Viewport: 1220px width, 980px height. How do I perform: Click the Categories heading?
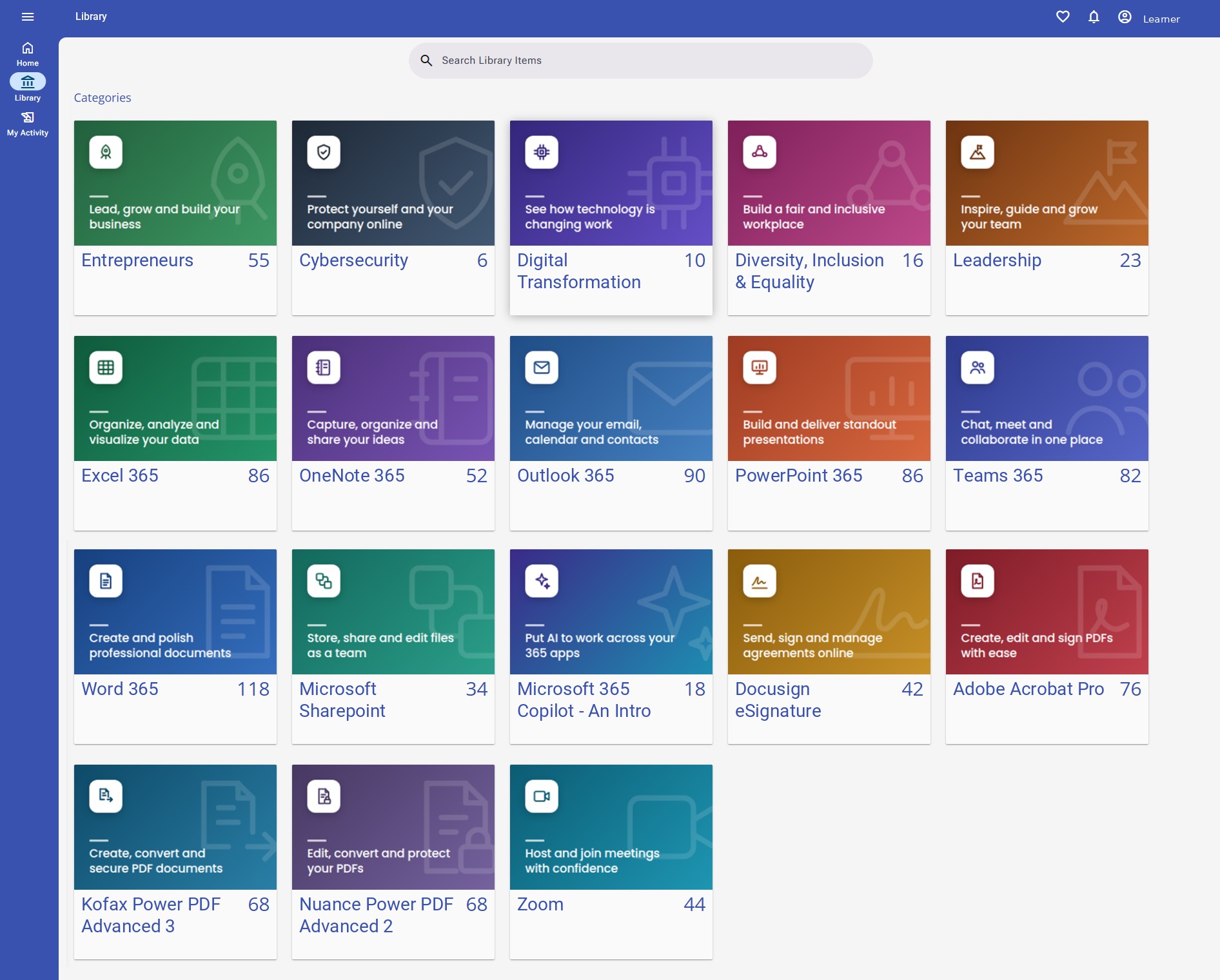(x=103, y=98)
